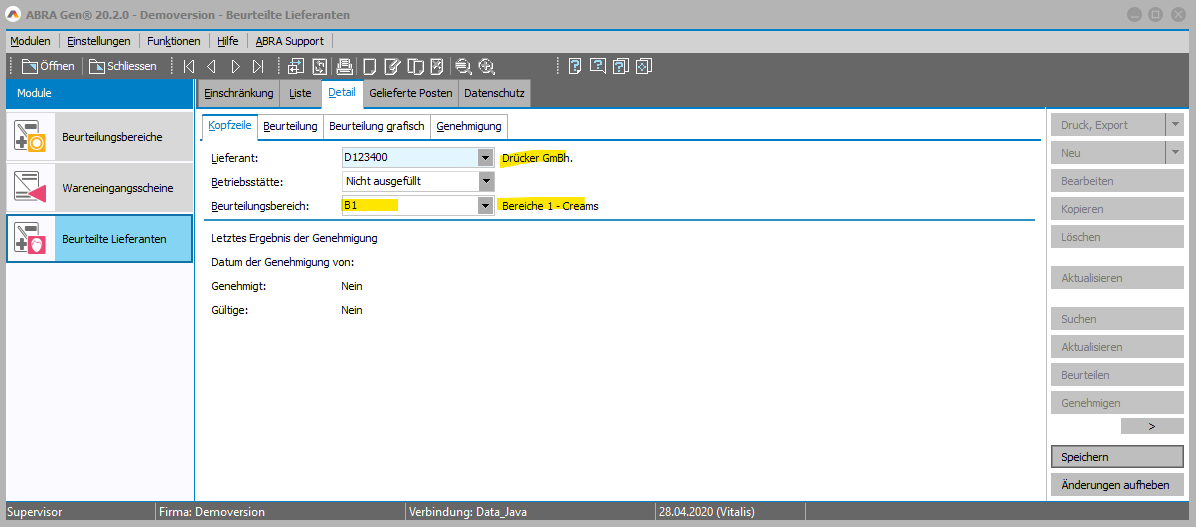Open the Beurteilungsbereich dropdown list
The height and width of the screenshot is (527, 1196).
click(x=486, y=205)
